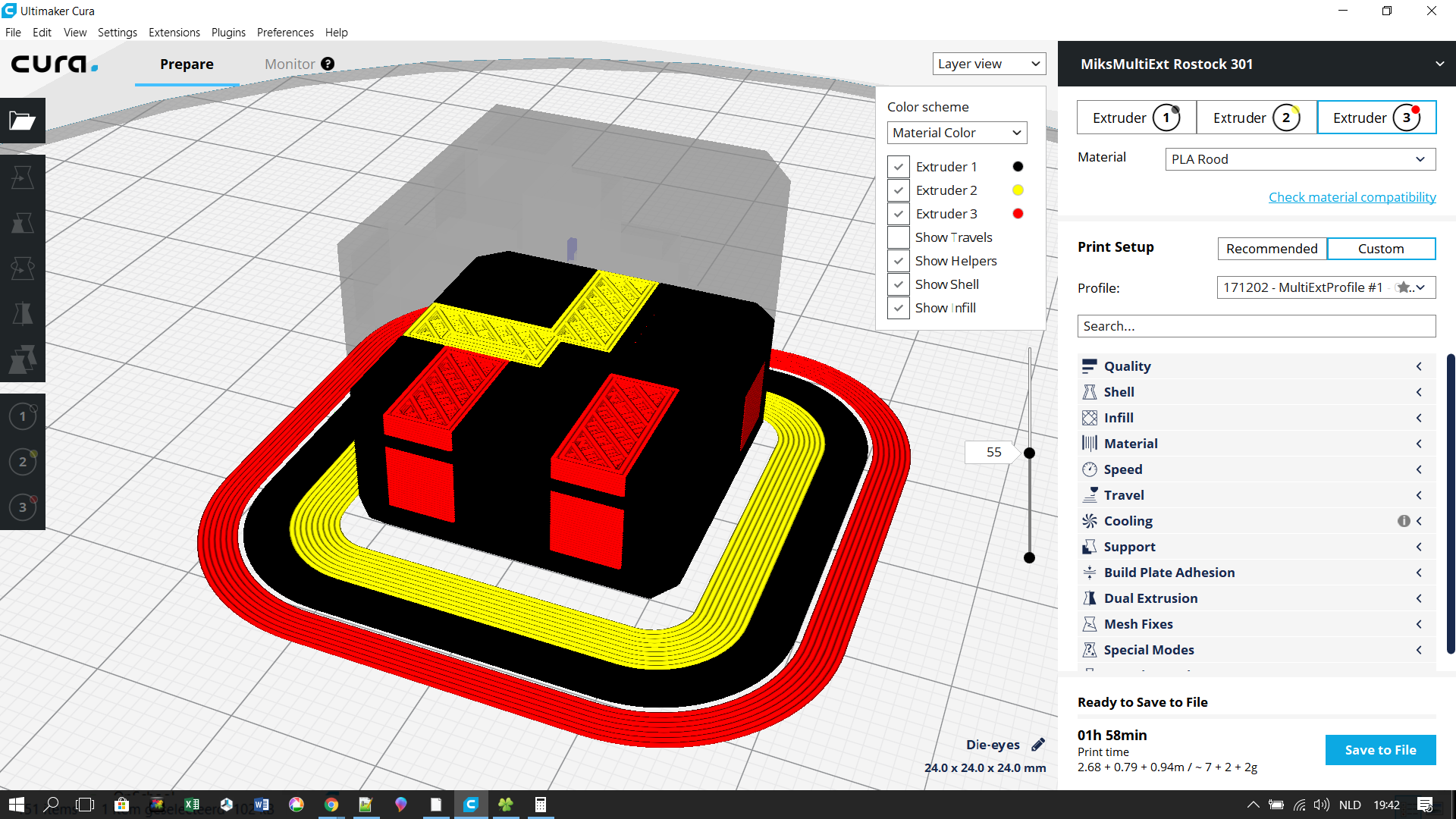Click the Infill category icon
1456x819 pixels.
(1090, 418)
